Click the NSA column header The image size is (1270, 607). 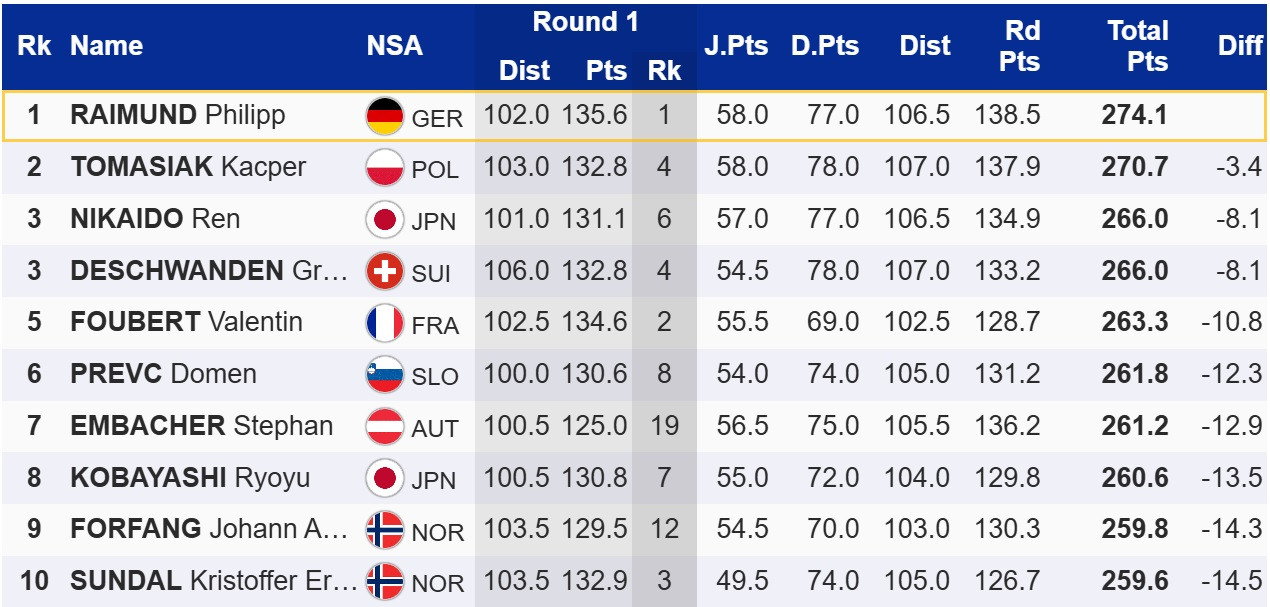394,45
